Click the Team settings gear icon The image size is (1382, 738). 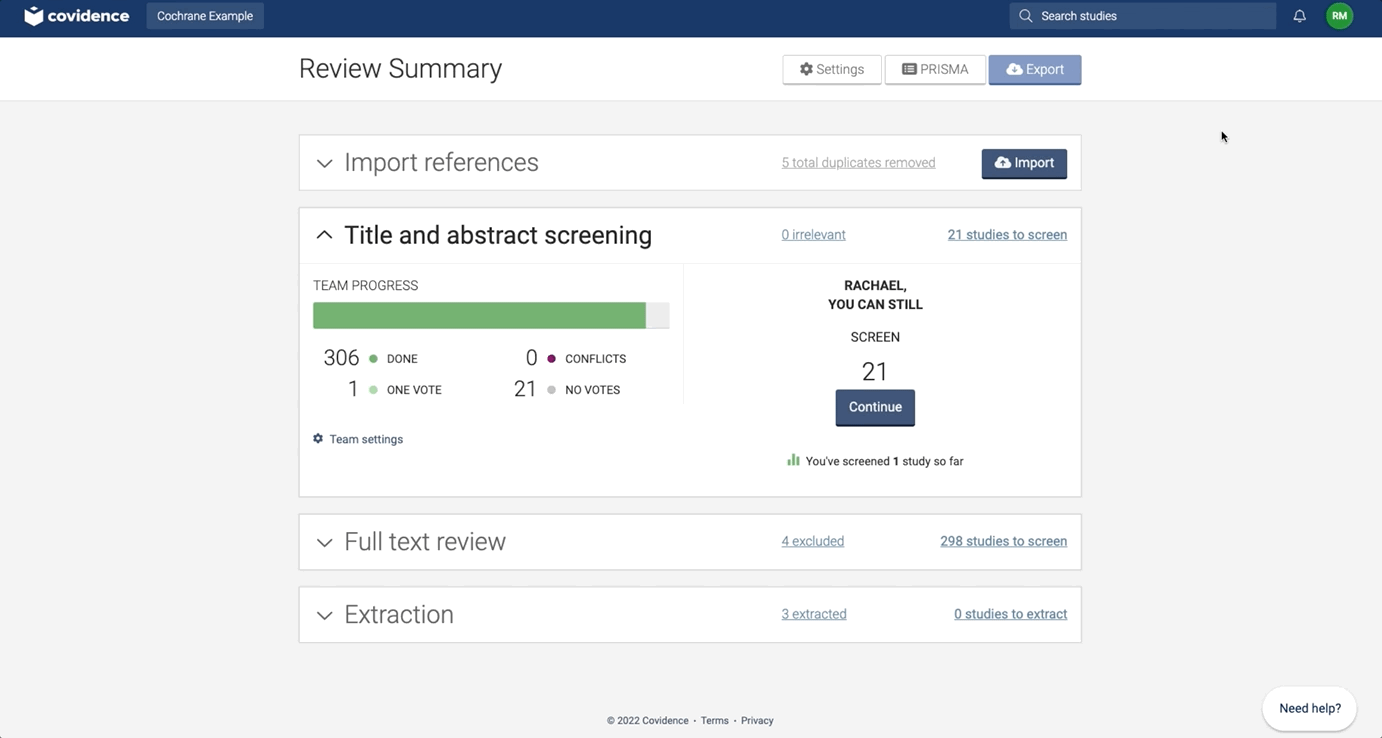coord(318,439)
